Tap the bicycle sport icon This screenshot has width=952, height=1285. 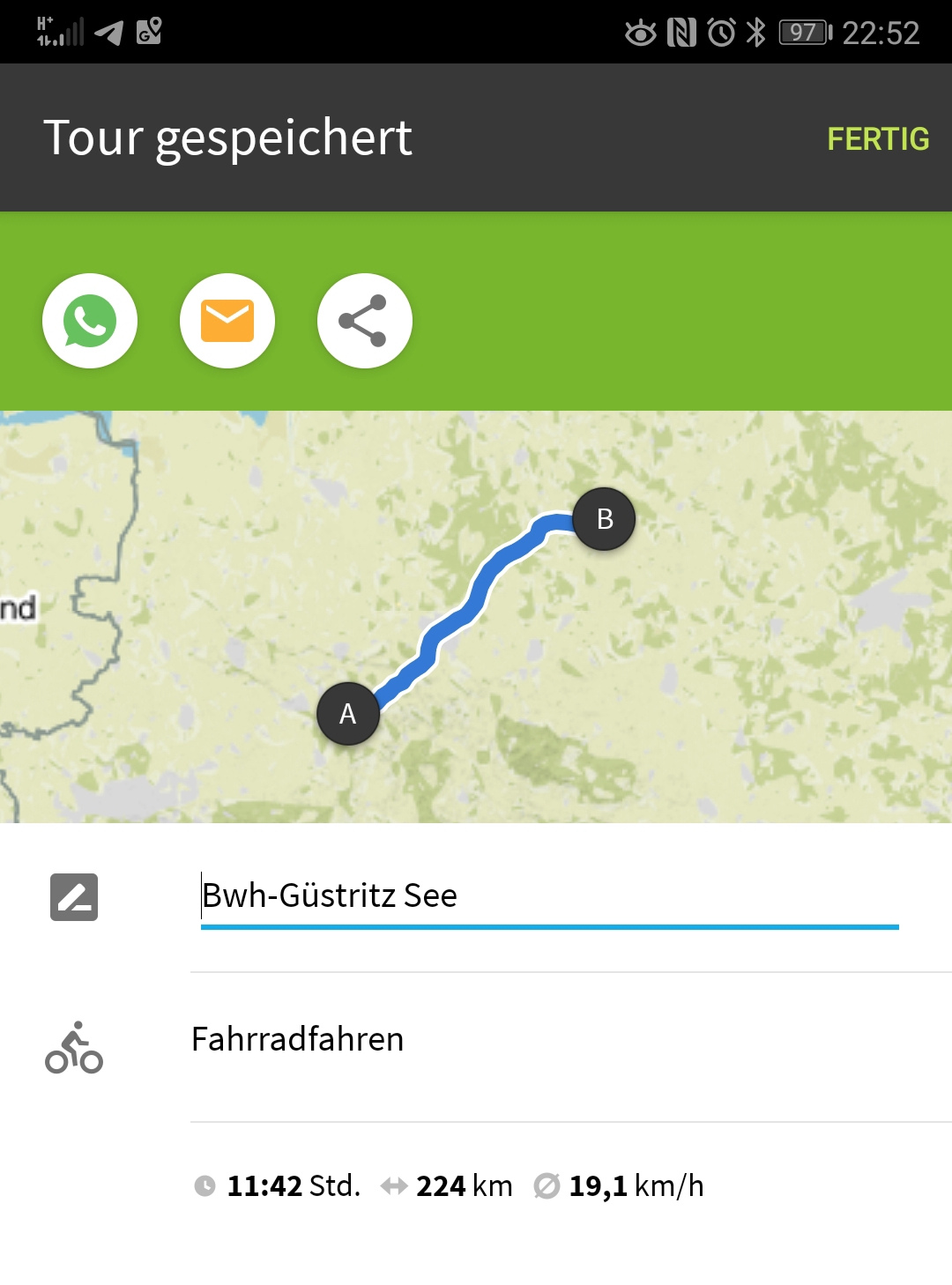(74, 1048)
